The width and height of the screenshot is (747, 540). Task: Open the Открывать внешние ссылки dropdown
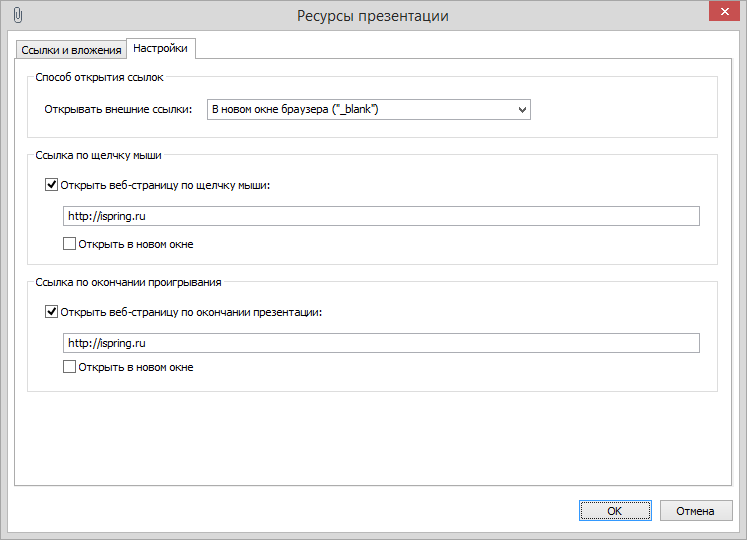pos(369,110)
